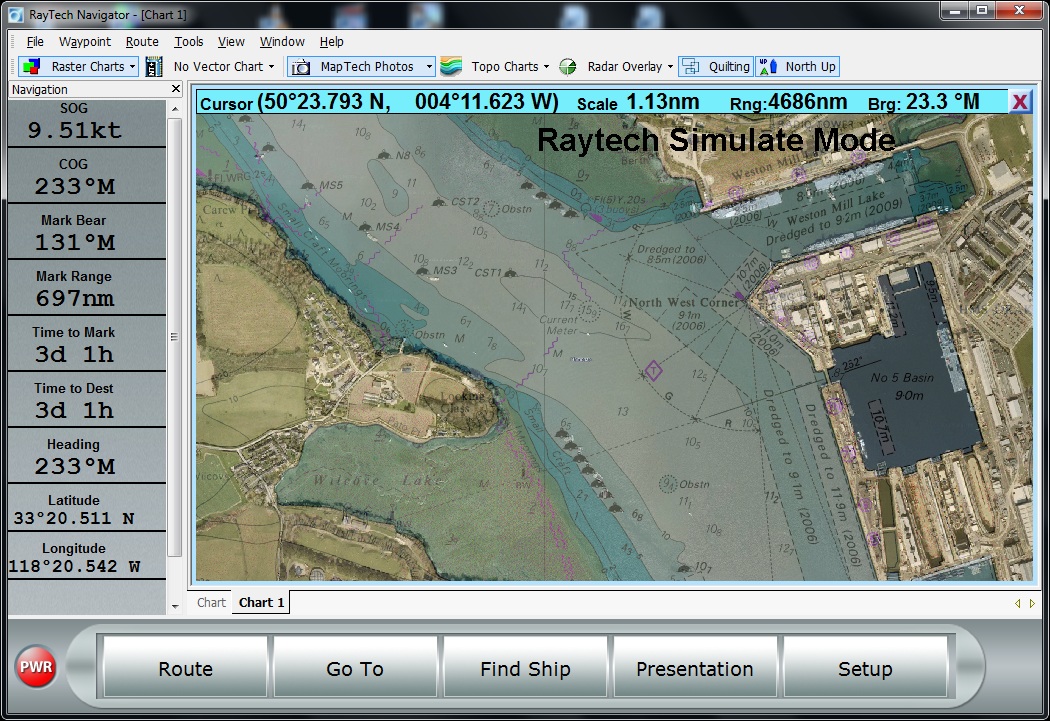This screenshot has width=1050, height=721.
Task: Select the Mark Bear 131°M data box
Action: coord(87,232)
